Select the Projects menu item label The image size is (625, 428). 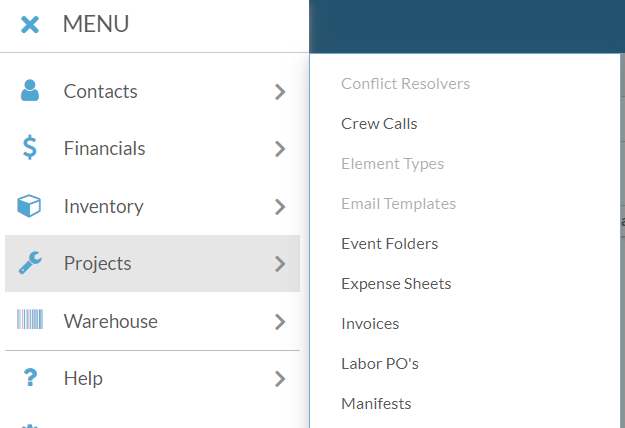(x=98, y=263)
